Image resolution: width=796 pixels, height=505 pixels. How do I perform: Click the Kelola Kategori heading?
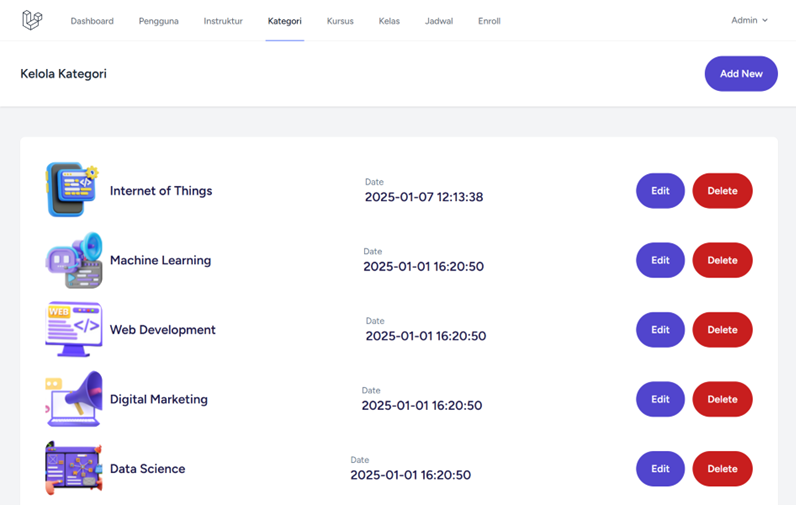(x=63, y=74)
